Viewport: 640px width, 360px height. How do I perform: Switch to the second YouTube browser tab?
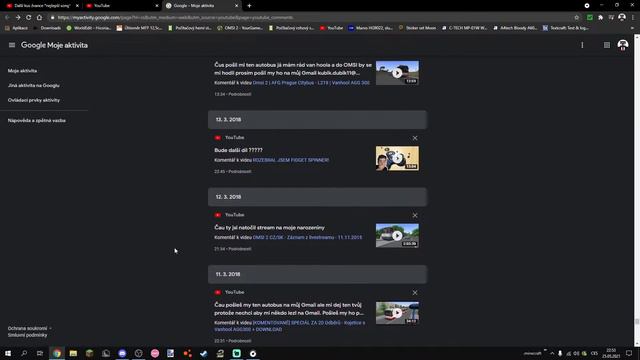click(x=122, y=6)
